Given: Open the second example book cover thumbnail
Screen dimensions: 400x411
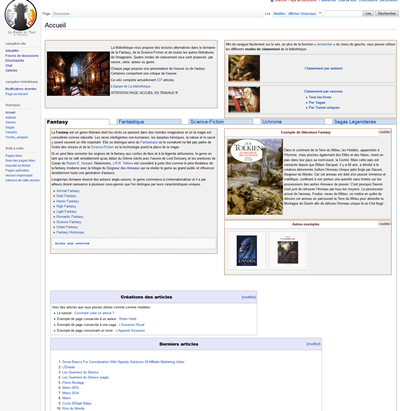Looking at the screenshot, I should 288,250.
